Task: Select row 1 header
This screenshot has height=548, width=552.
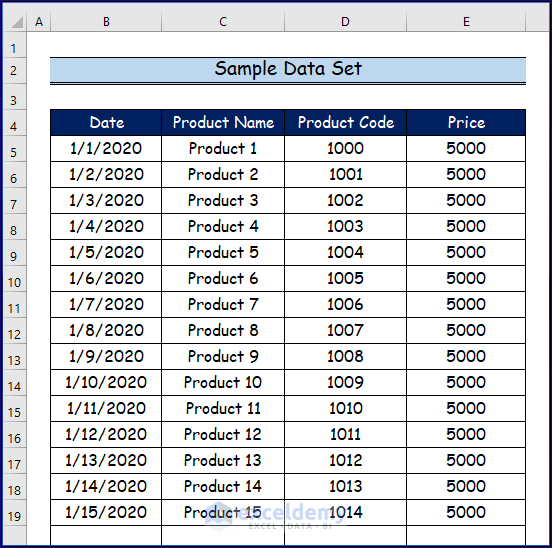Action: [14, 45]
